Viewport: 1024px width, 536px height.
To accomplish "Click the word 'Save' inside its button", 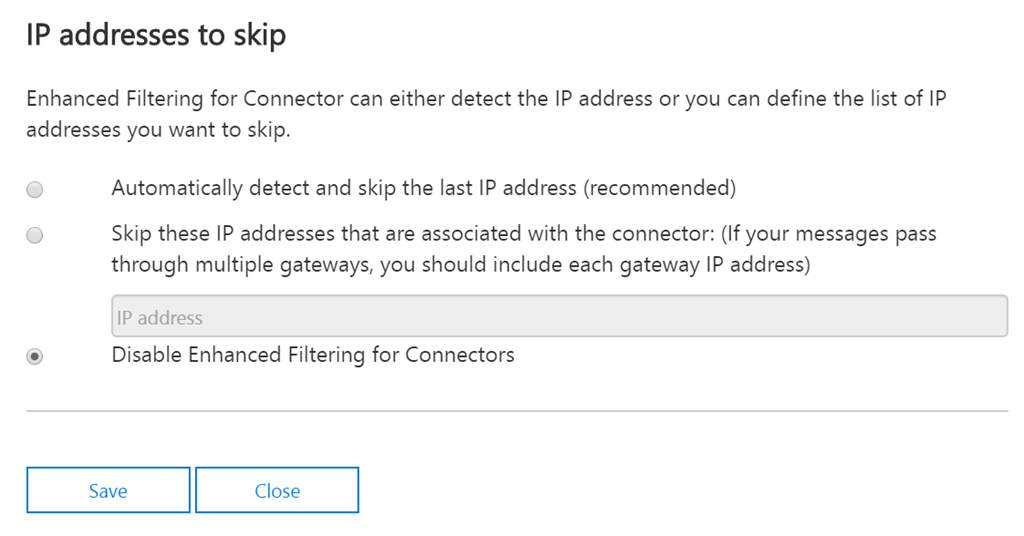I will point(108,491).
